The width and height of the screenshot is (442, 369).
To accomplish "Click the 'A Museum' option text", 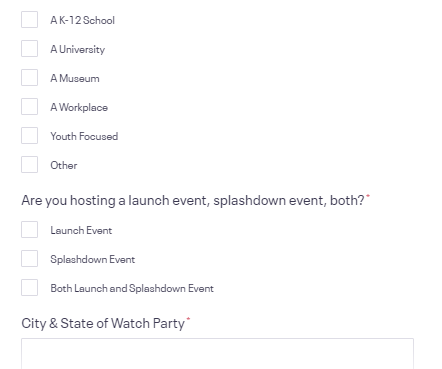I will tap(75, 78).
